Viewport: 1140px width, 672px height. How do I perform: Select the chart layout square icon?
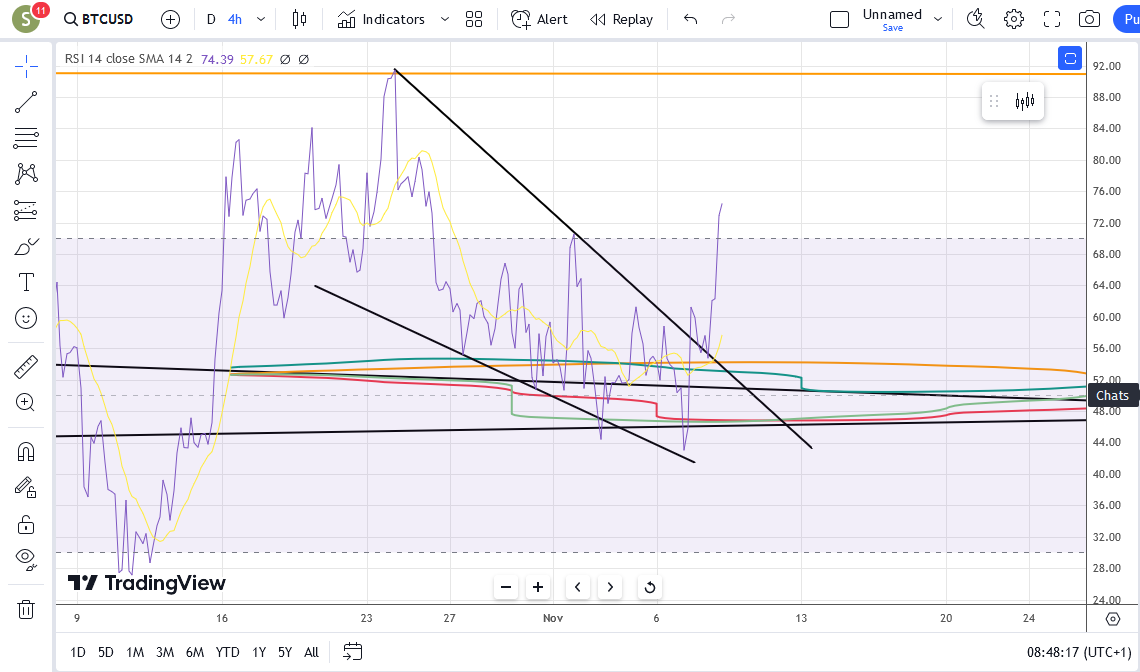pos(839,20)
